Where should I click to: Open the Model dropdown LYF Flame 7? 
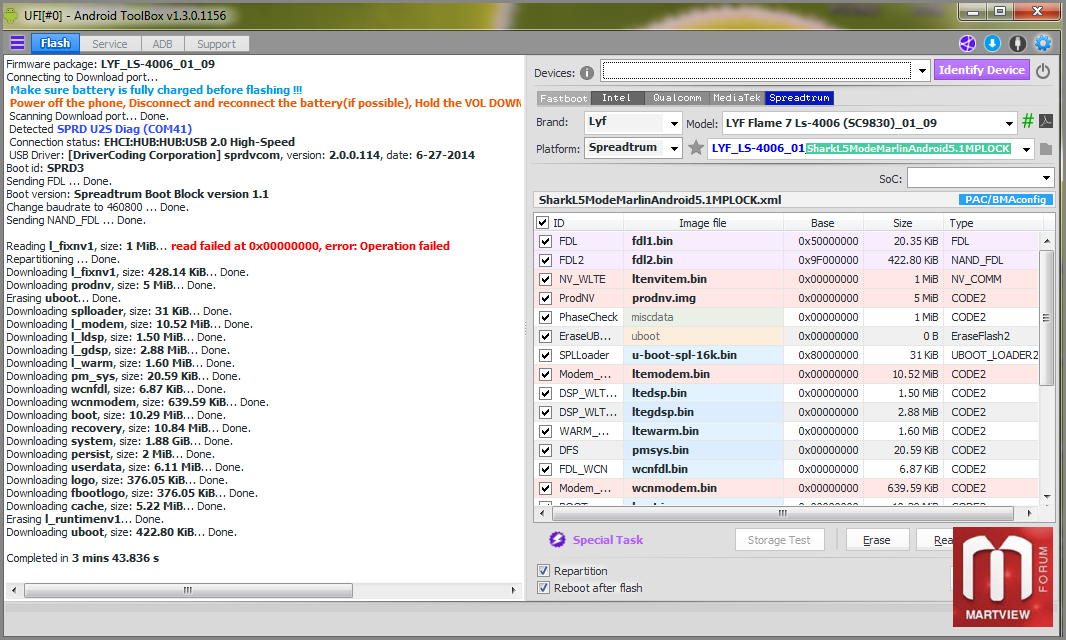(1009, 123)
